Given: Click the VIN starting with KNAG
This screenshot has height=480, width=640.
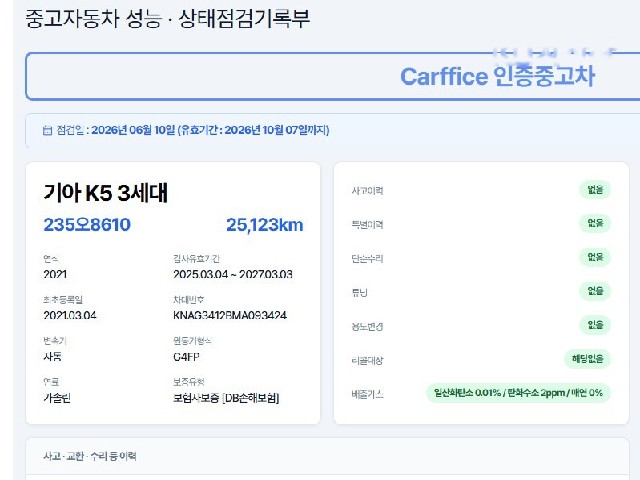Looking at the screenshot, I should tap(230, 315).
